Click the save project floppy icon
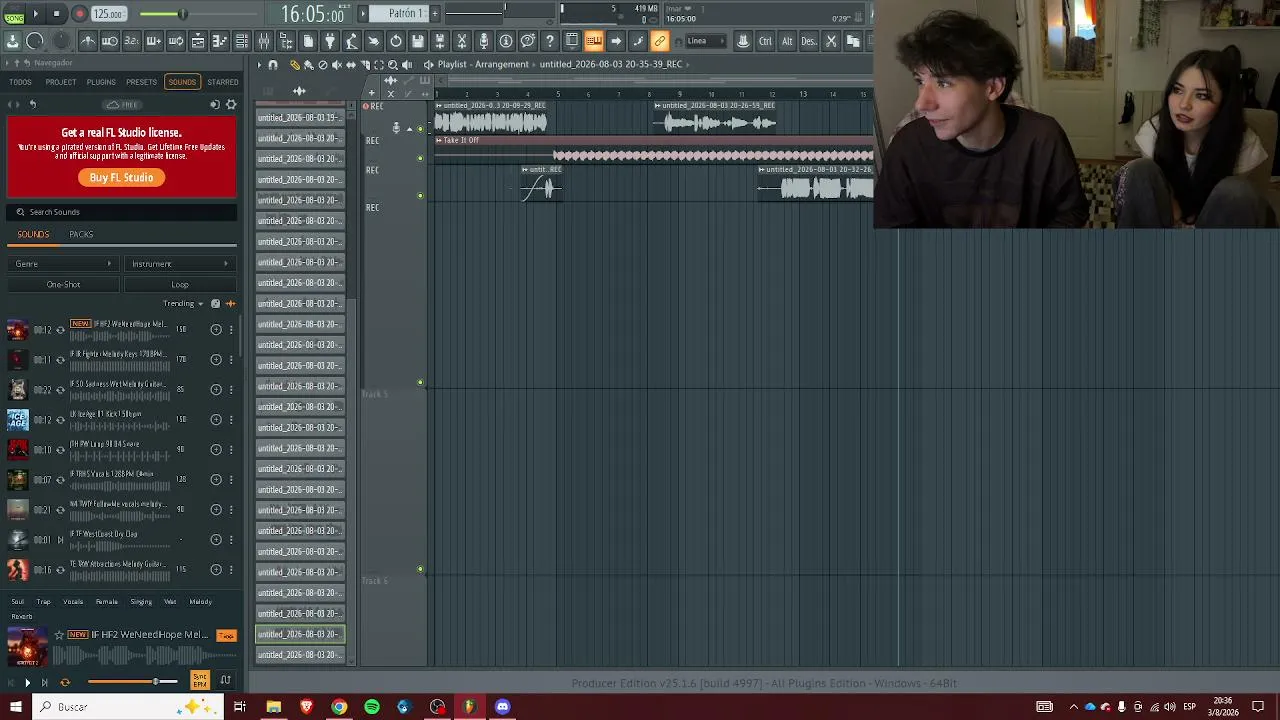The height and width of the screenshot is (720, 1280). [418, 41]
